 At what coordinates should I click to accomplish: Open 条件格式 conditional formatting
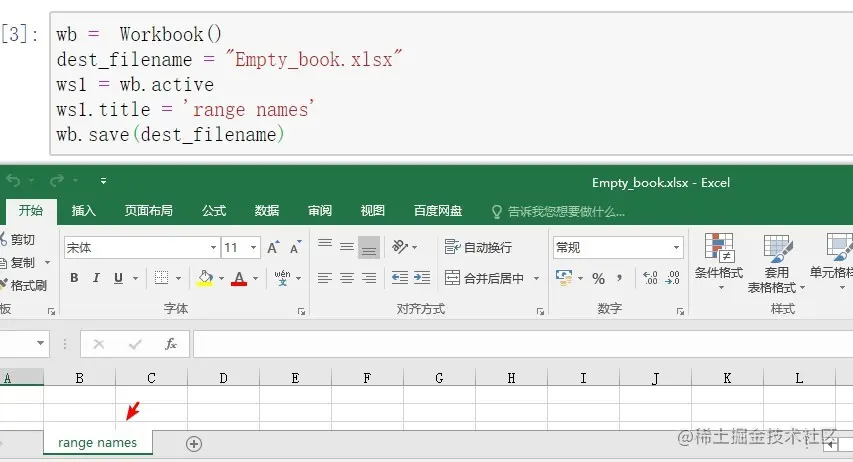tap(719, 261)
